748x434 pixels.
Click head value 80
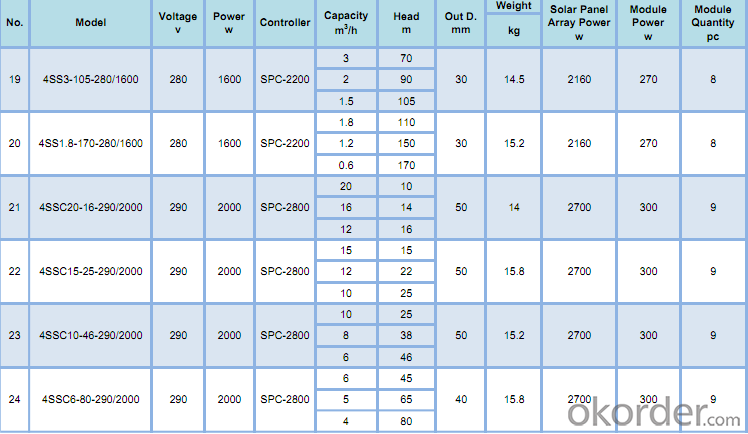(406, 421)
